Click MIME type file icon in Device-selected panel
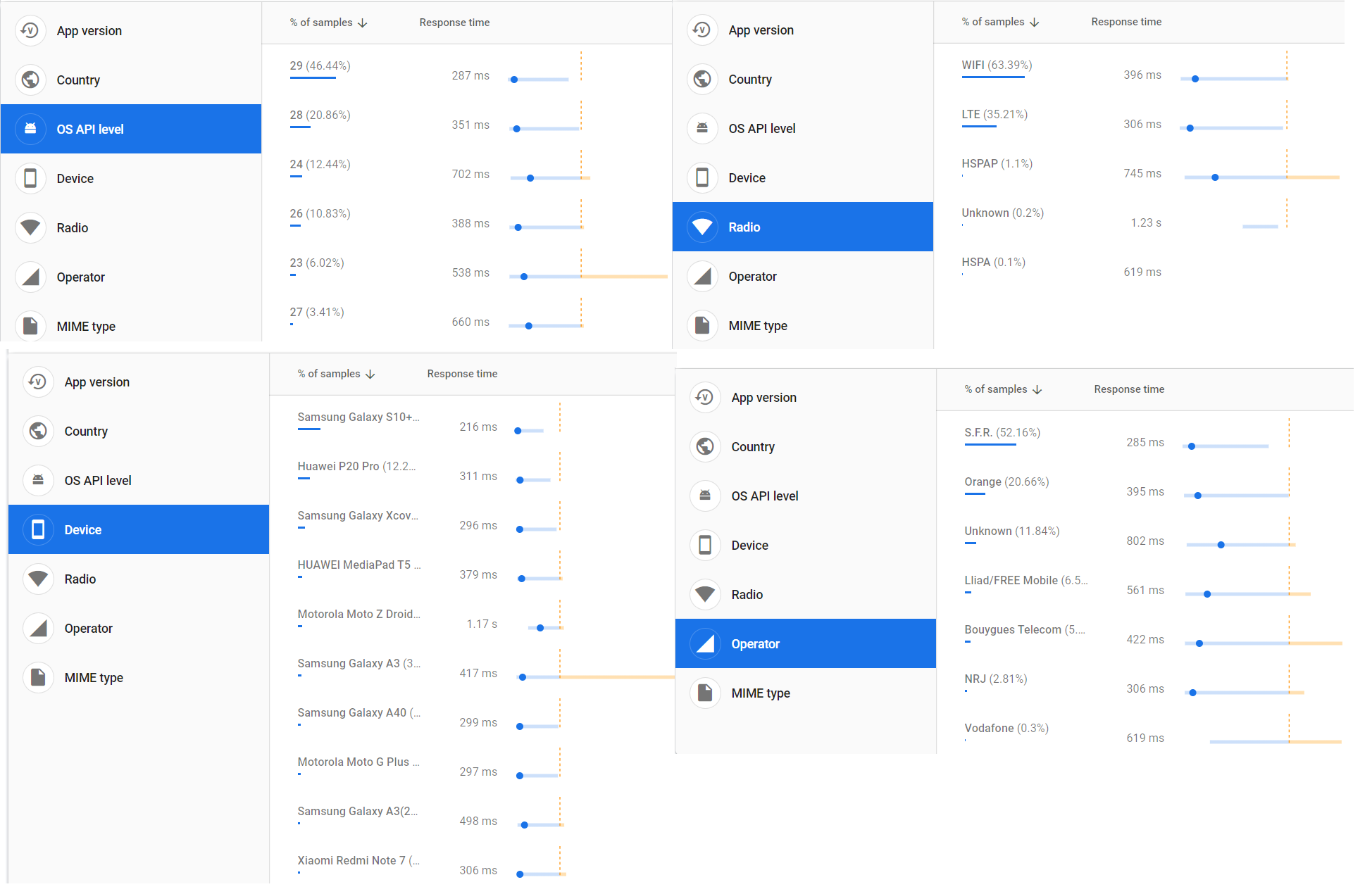This screenshot has width=1372, height=894. [38, 677]
